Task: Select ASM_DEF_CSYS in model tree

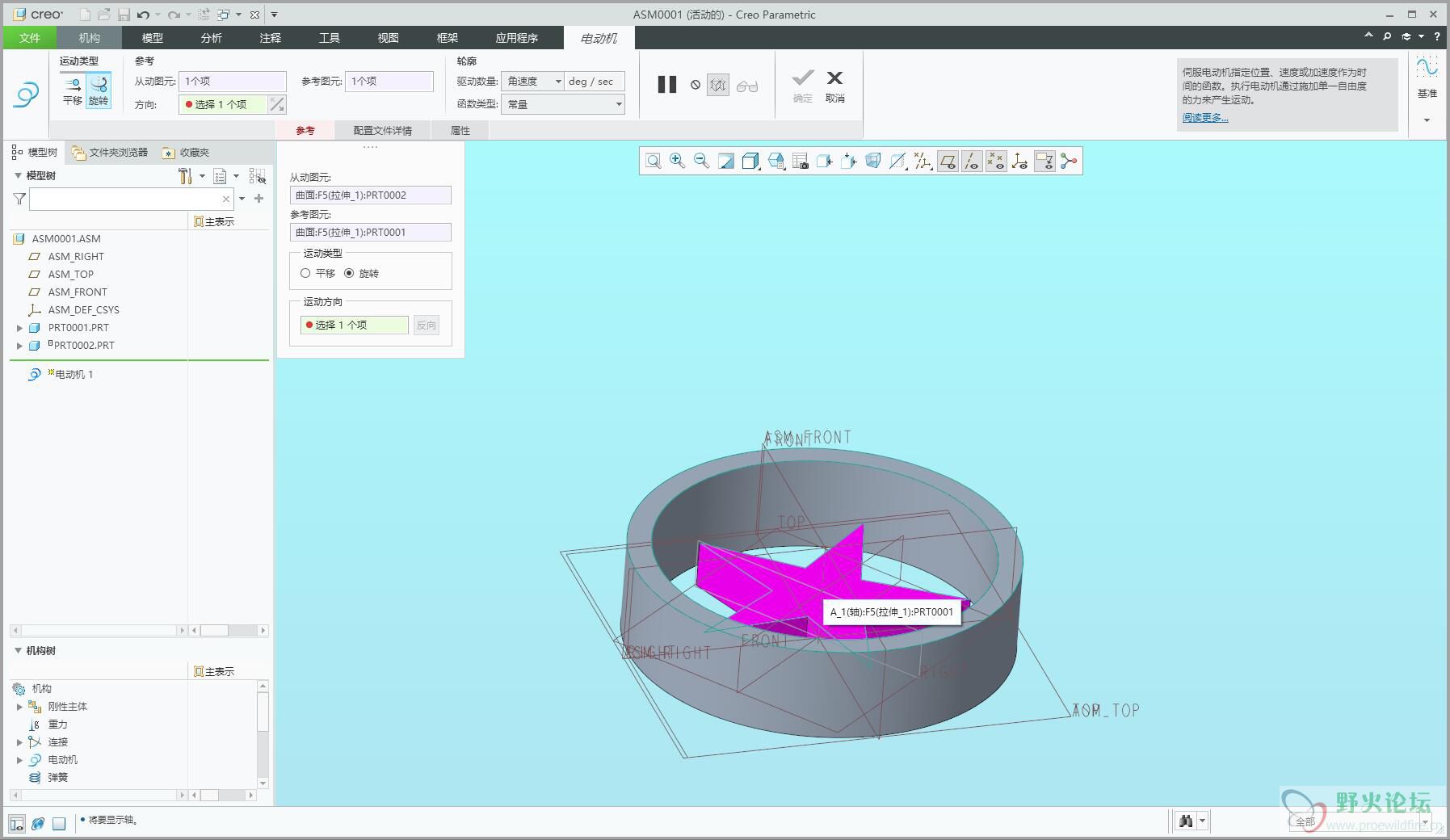Action: (x=83, y=310)
